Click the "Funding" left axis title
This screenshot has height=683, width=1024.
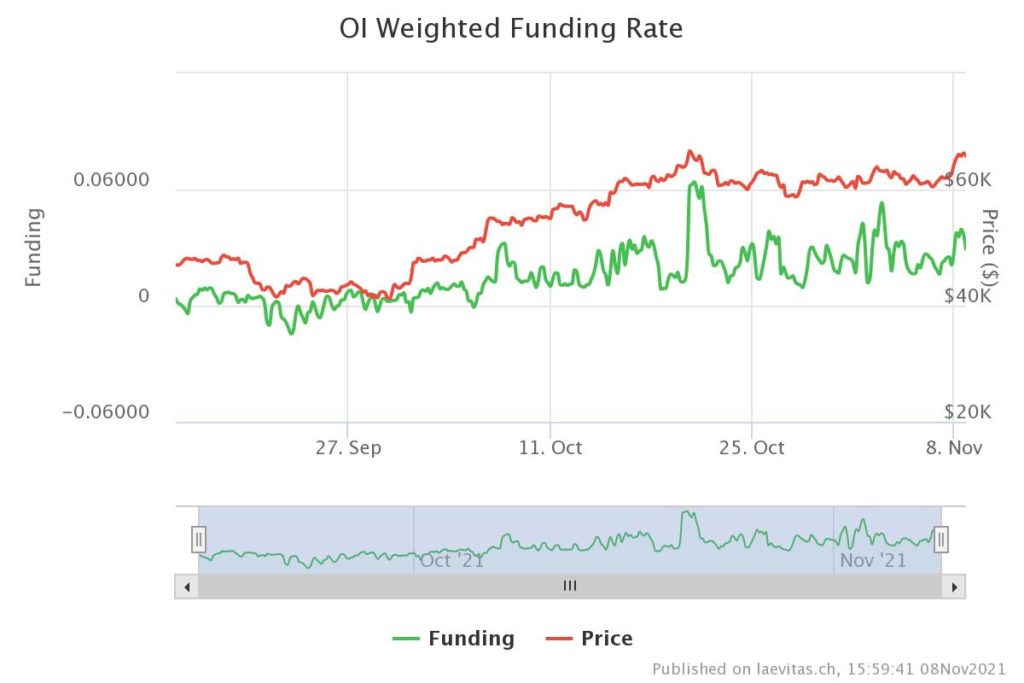(x=34, y=247)
